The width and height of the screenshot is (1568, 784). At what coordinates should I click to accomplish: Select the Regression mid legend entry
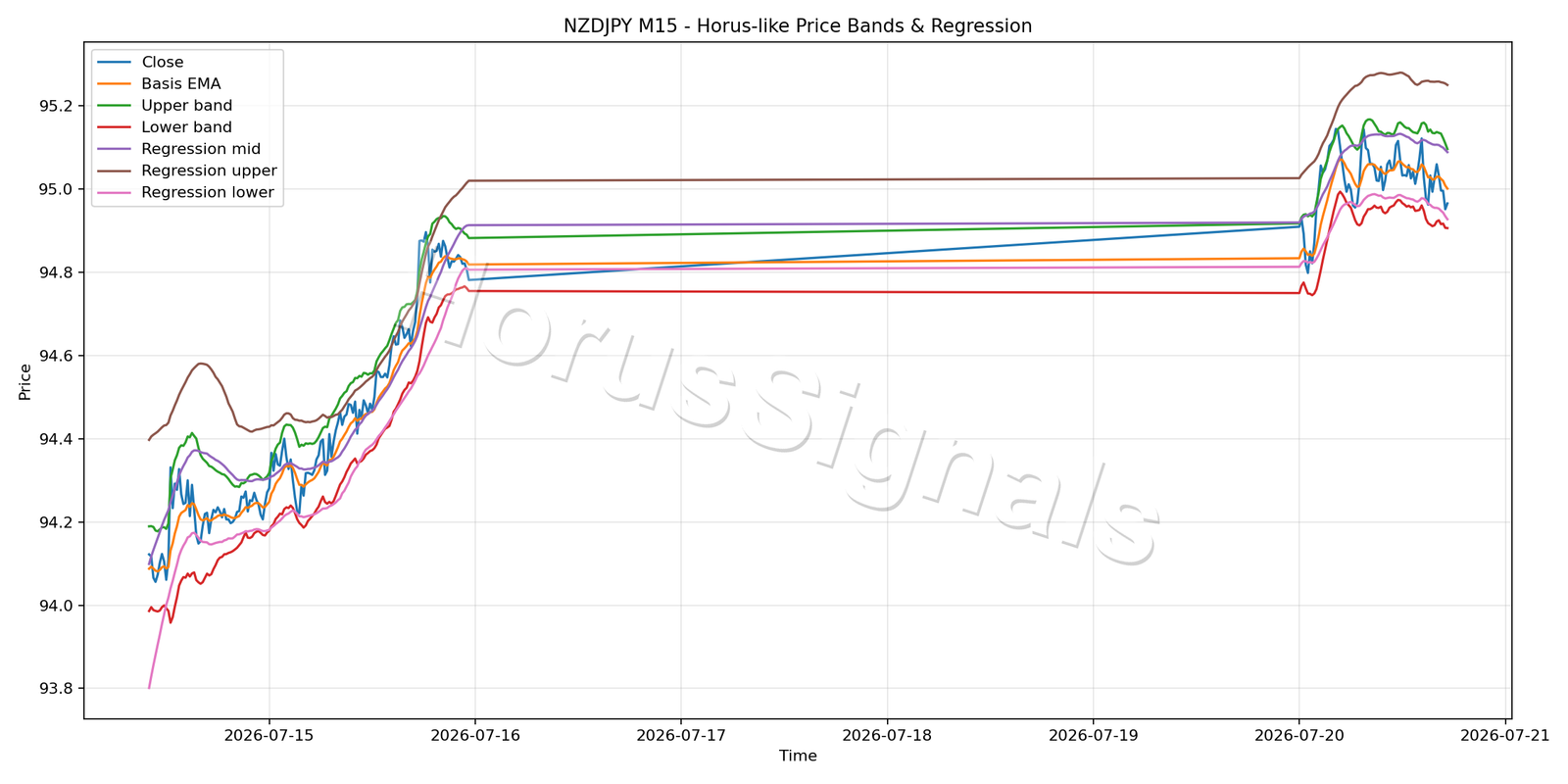pyautogui.click(x=201, y=149)
